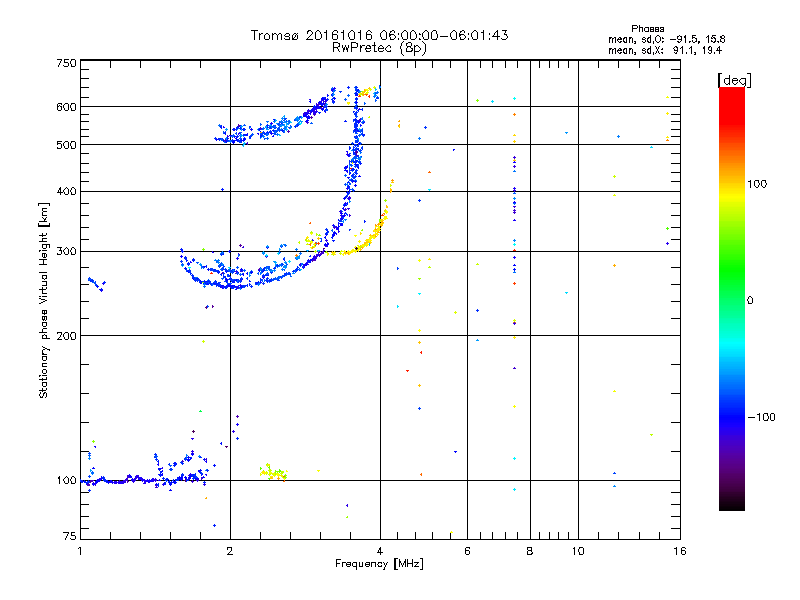
Task: Click x-axis tick label "6"
Action: [467, 551]
